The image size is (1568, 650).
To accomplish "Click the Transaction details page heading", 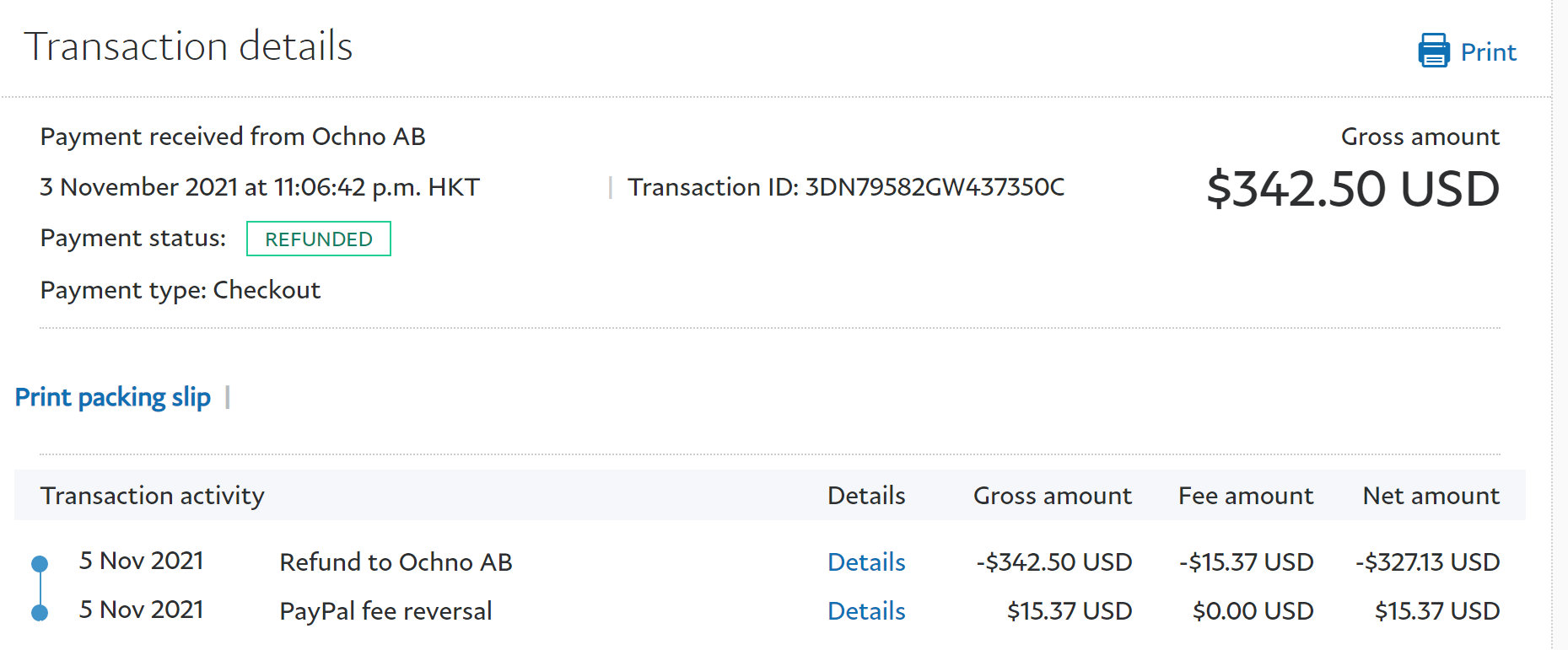I will pos(188,46).
